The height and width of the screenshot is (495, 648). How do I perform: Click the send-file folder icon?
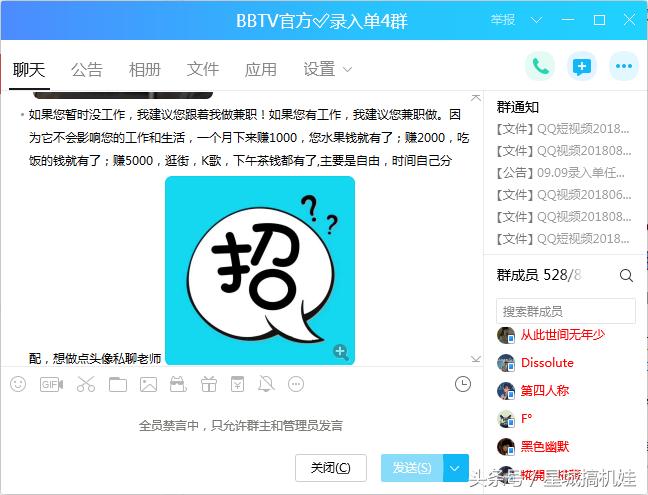[x=118, y=384]
